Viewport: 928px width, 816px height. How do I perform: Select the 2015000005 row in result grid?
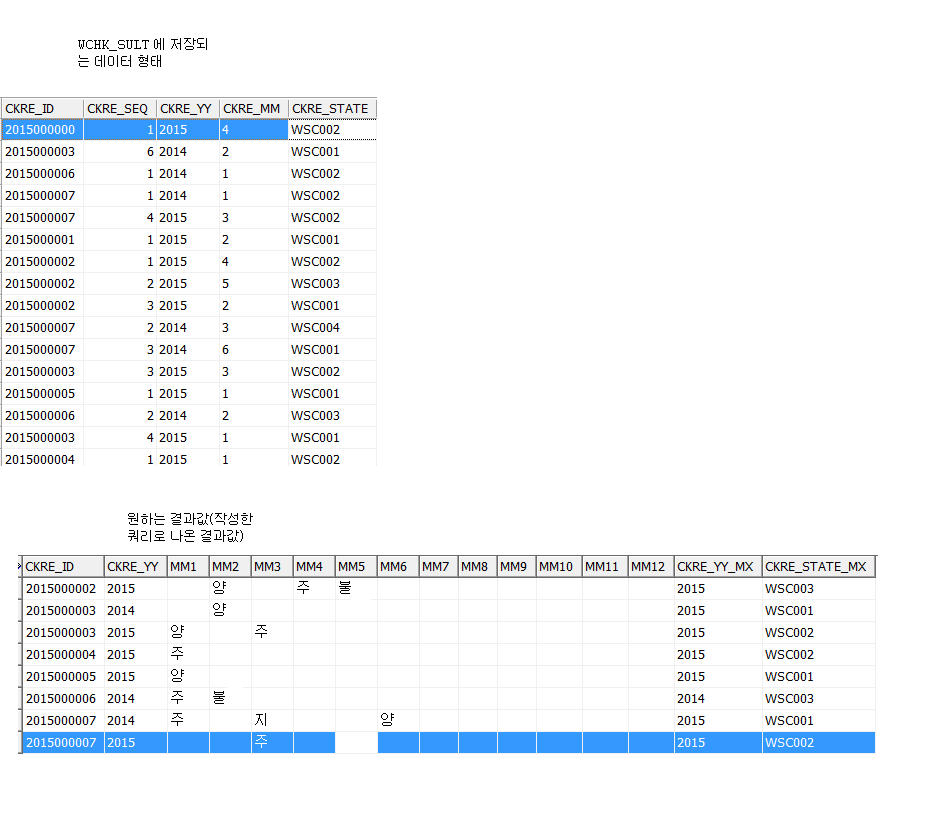point(62,676)
